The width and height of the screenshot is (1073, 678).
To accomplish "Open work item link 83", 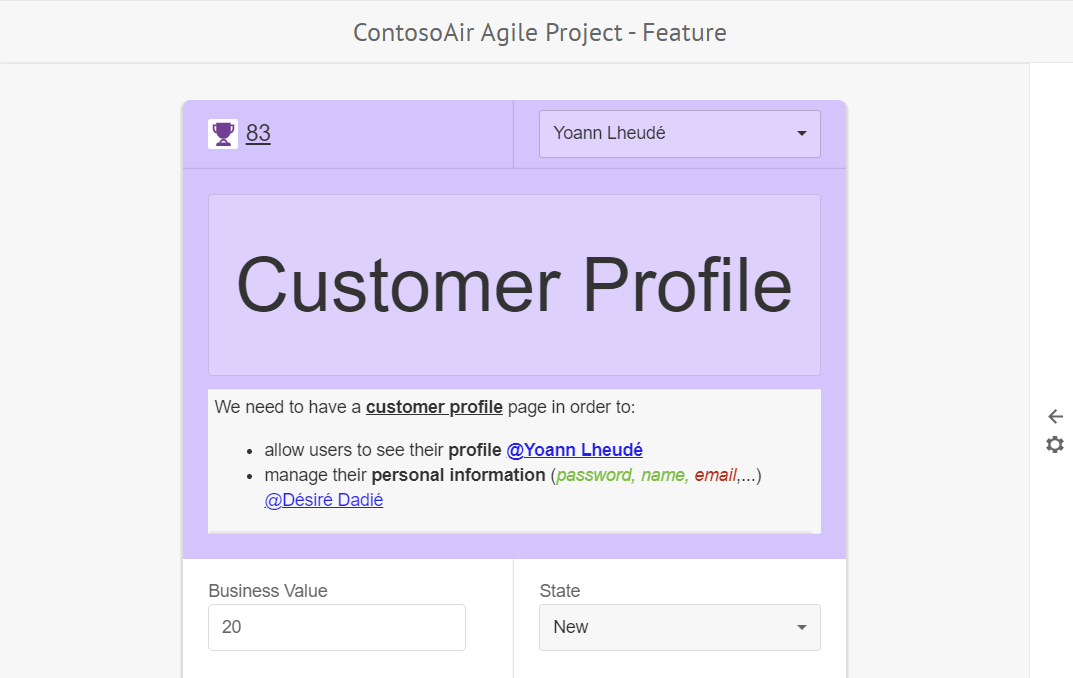I will click(x=258, y=133).
